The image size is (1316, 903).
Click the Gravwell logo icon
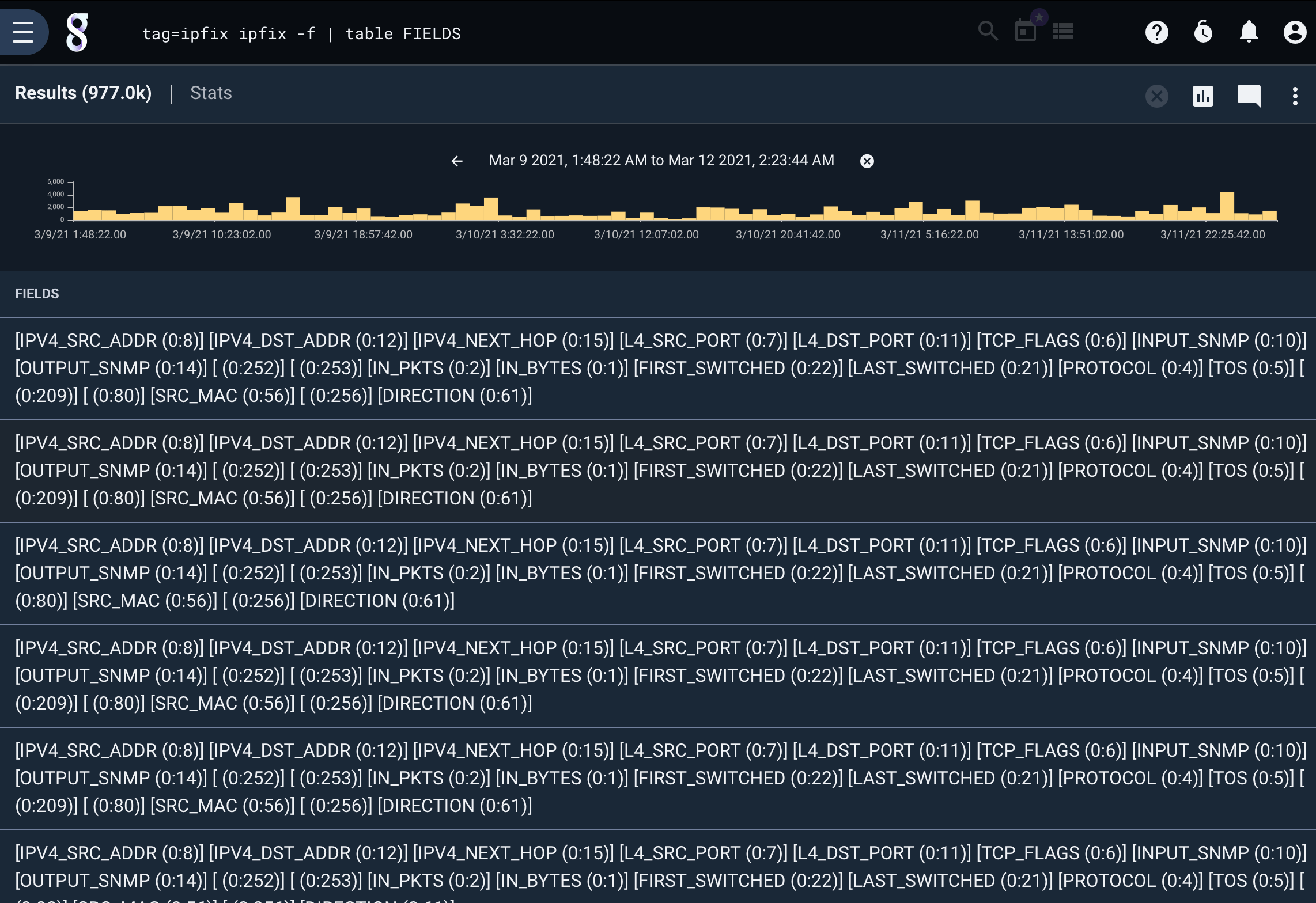77,33
